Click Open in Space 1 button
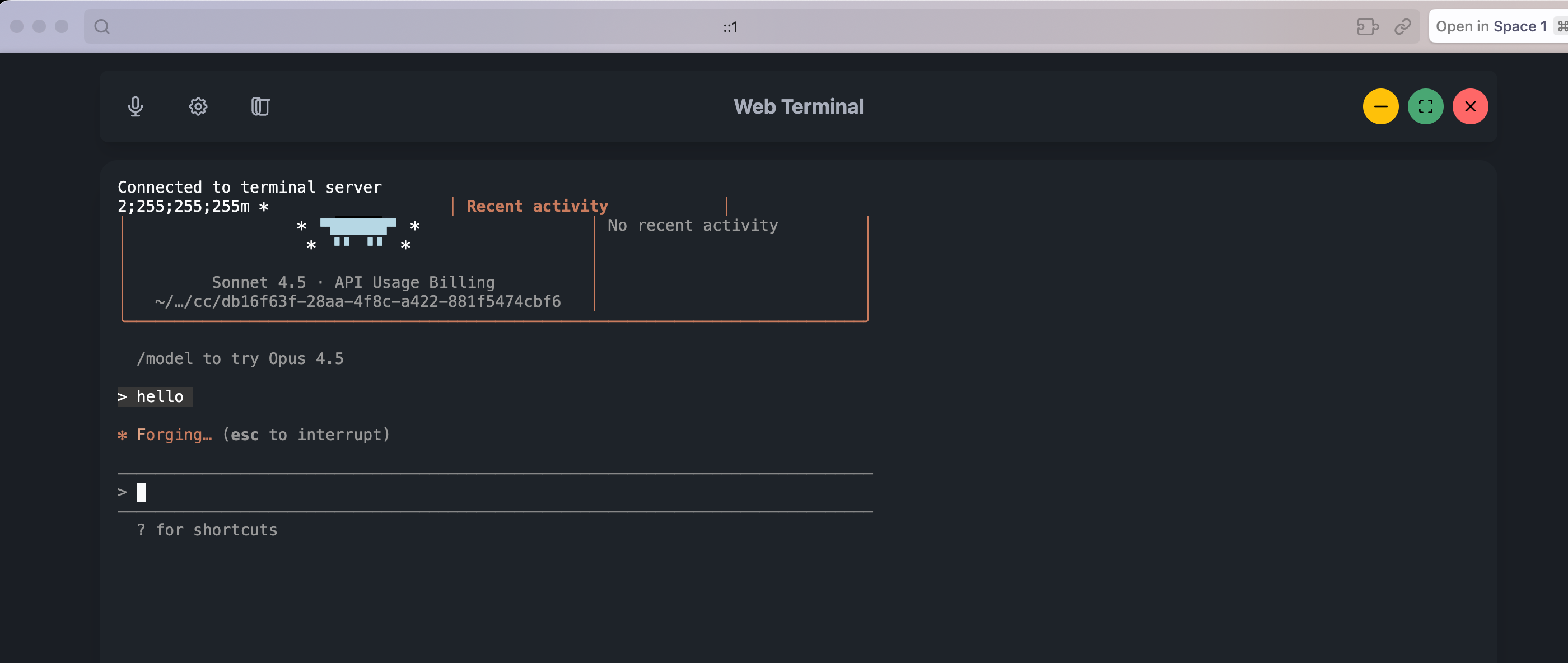The height and width of the screenshot is (663, 1568). tap(1491, 27)
